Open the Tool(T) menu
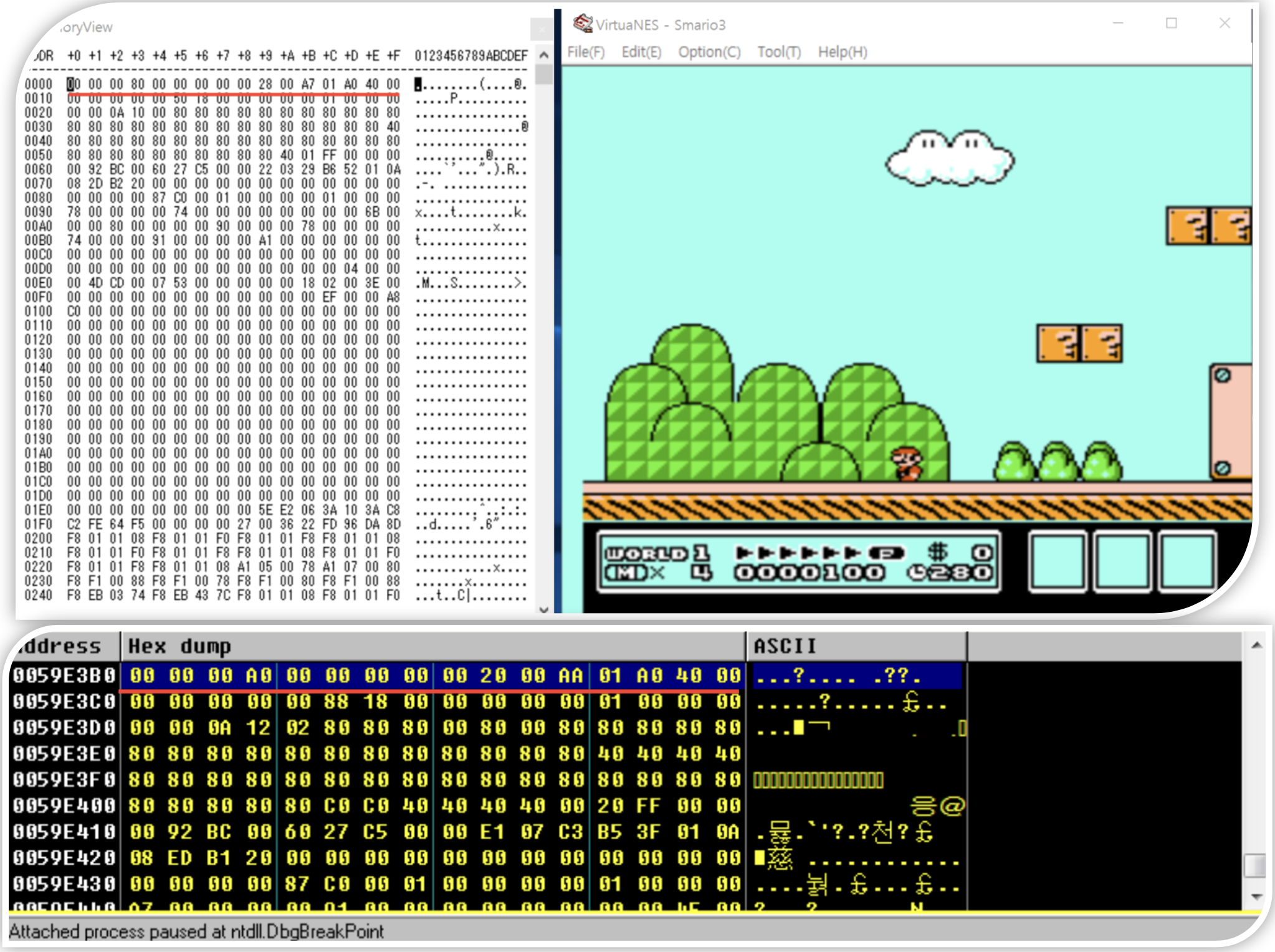 pyautogui.click(x=779, y=52)
